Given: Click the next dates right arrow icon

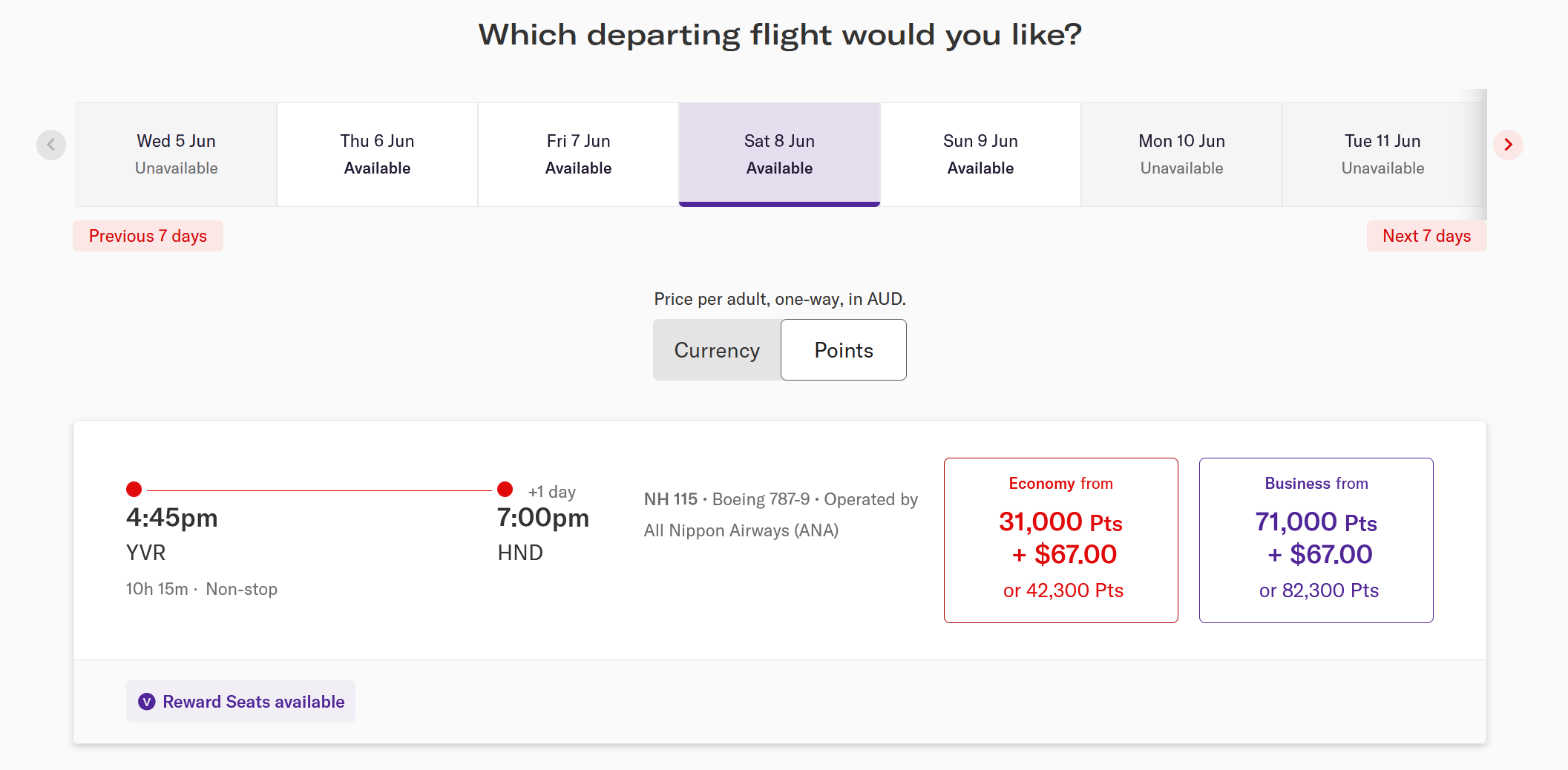Looking at the screenshot, I should 1508,145.
